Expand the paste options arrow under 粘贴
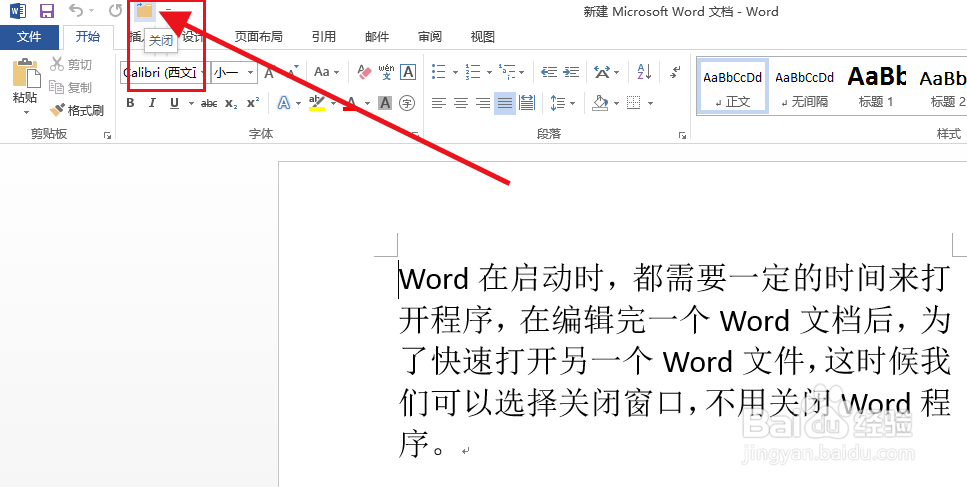Screen dimensions: 967x487 [26, 112]
